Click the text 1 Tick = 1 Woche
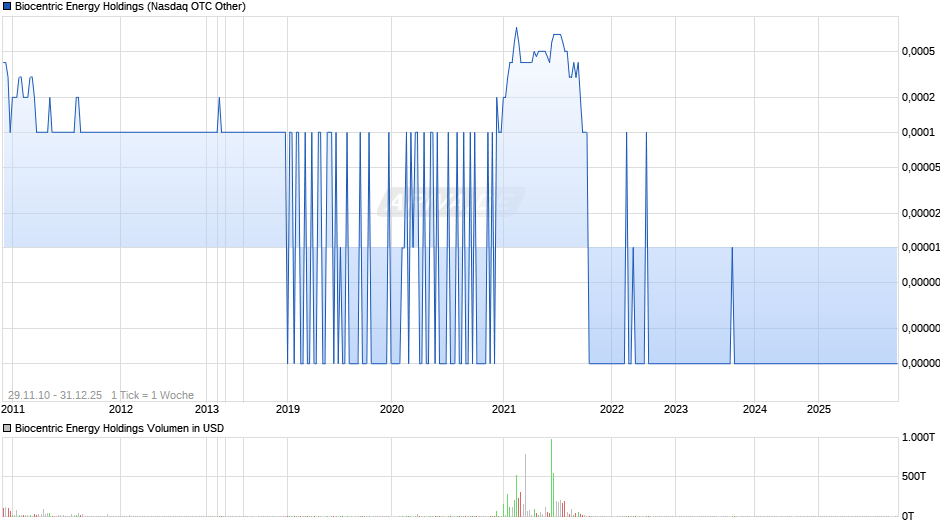The width and height of the screenshot is (940, 526). point(152,395)
